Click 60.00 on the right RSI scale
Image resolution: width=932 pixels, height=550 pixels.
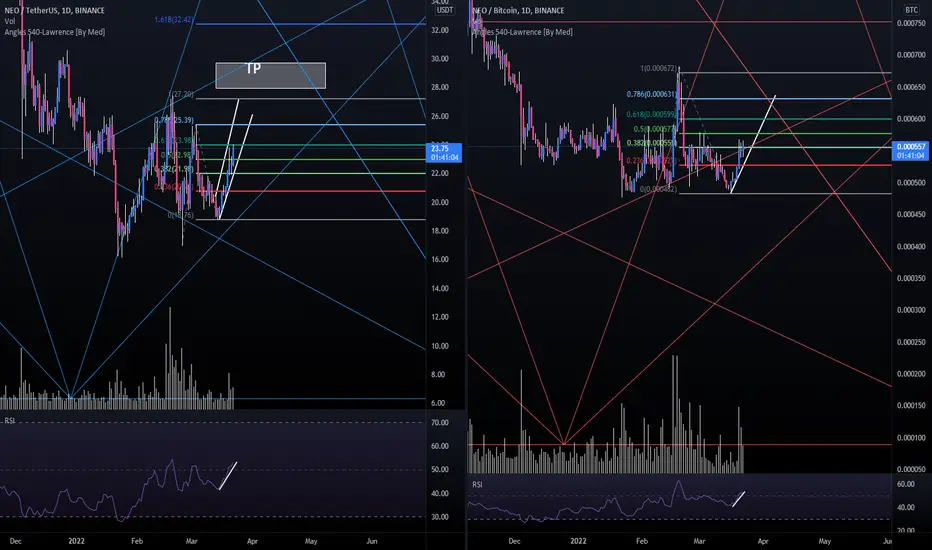click(905, 485)
